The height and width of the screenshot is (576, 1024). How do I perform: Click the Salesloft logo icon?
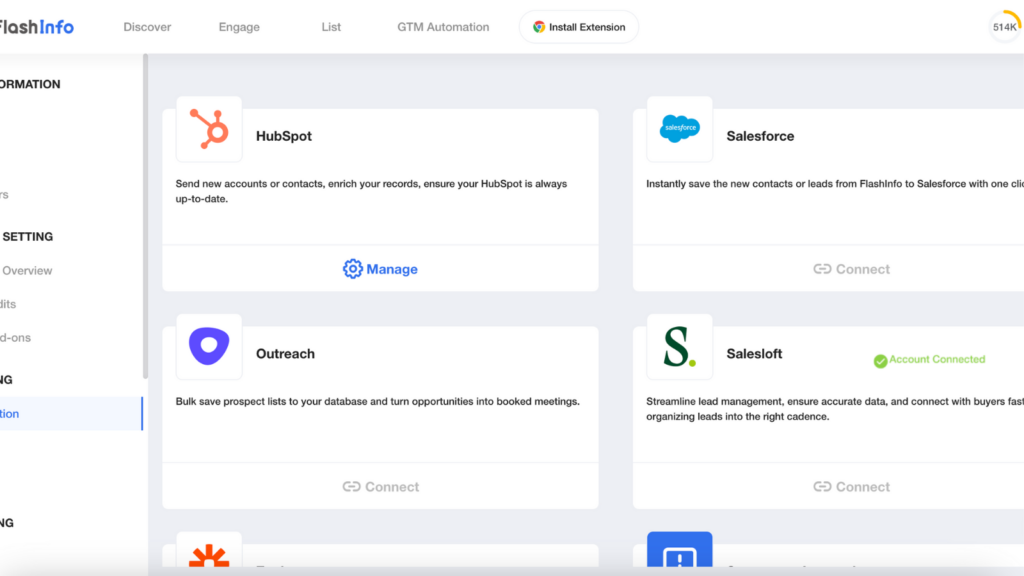tap(680, 346)
